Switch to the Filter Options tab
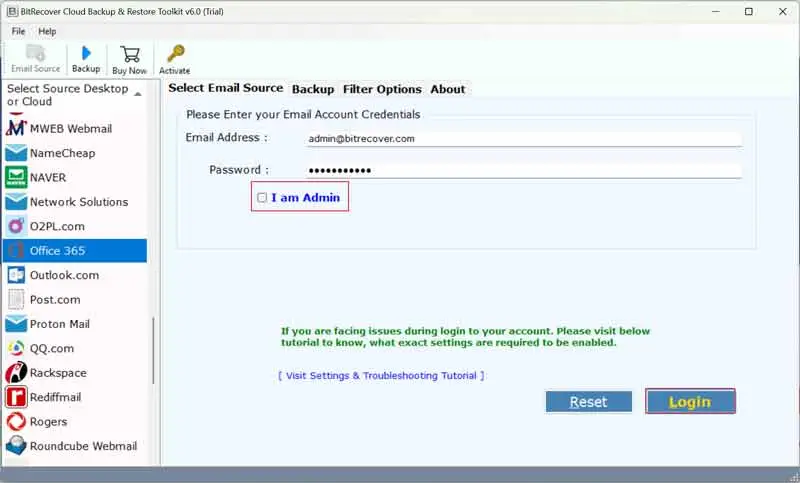 382,89
